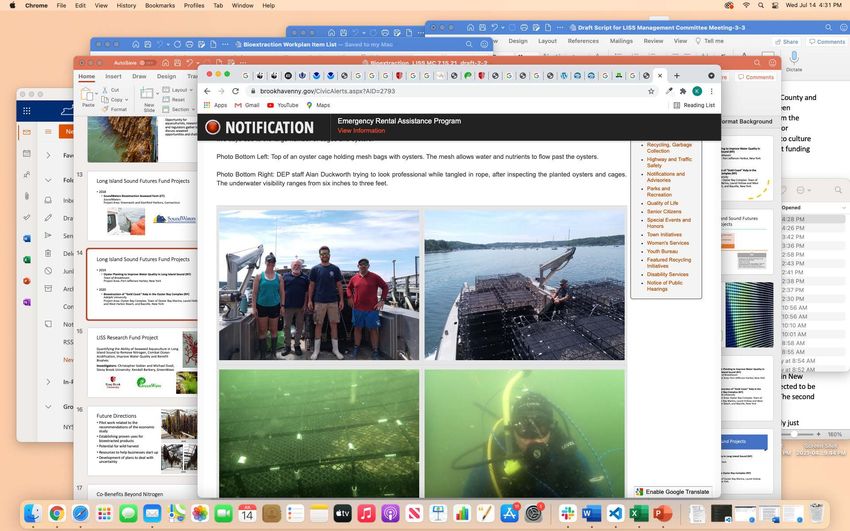Open the oyster cages on boat photo
The width and height of the screenshot is (850, 531).
[x=525, y=285]
